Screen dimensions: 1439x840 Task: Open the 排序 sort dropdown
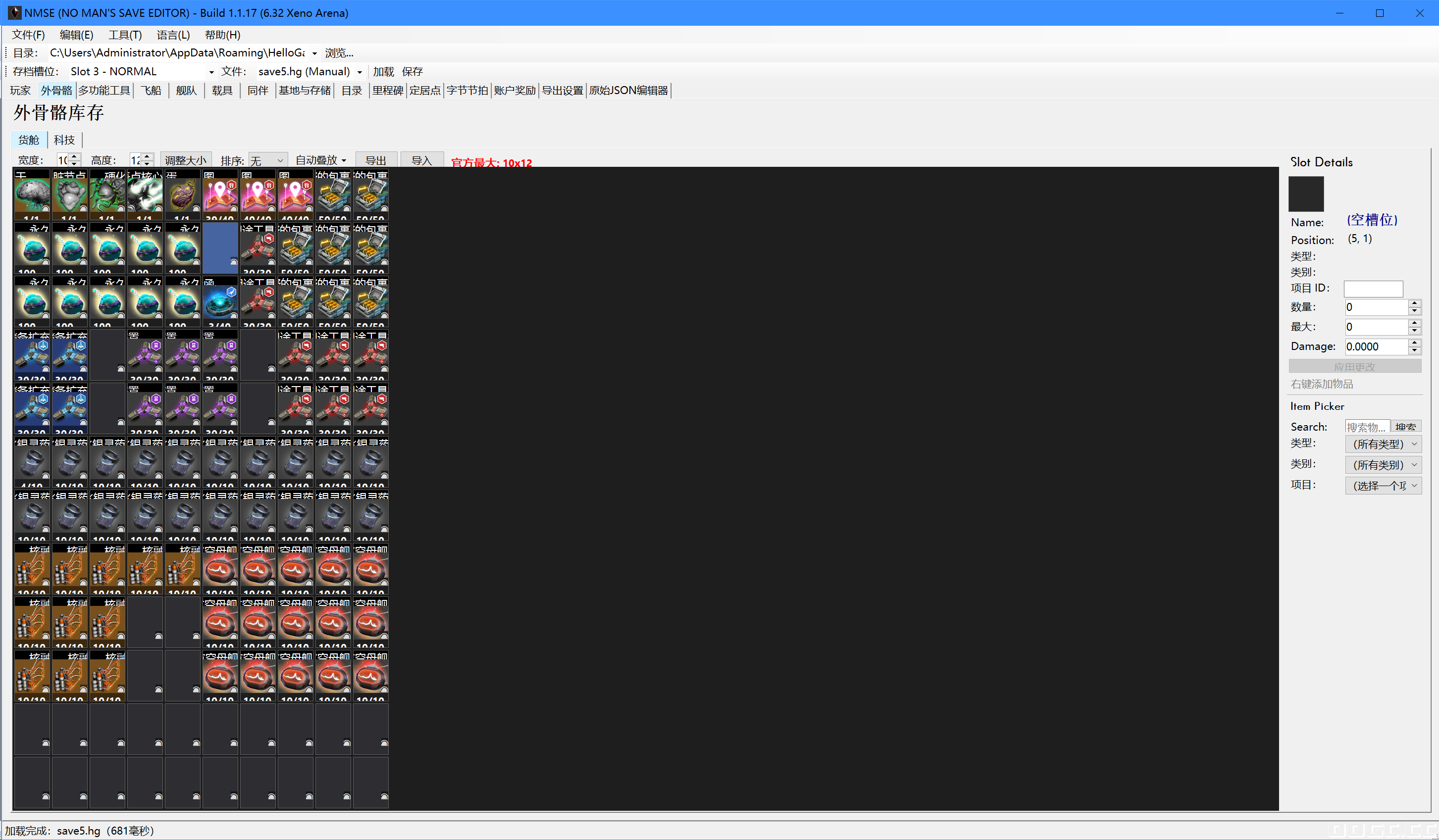(268, 160)
